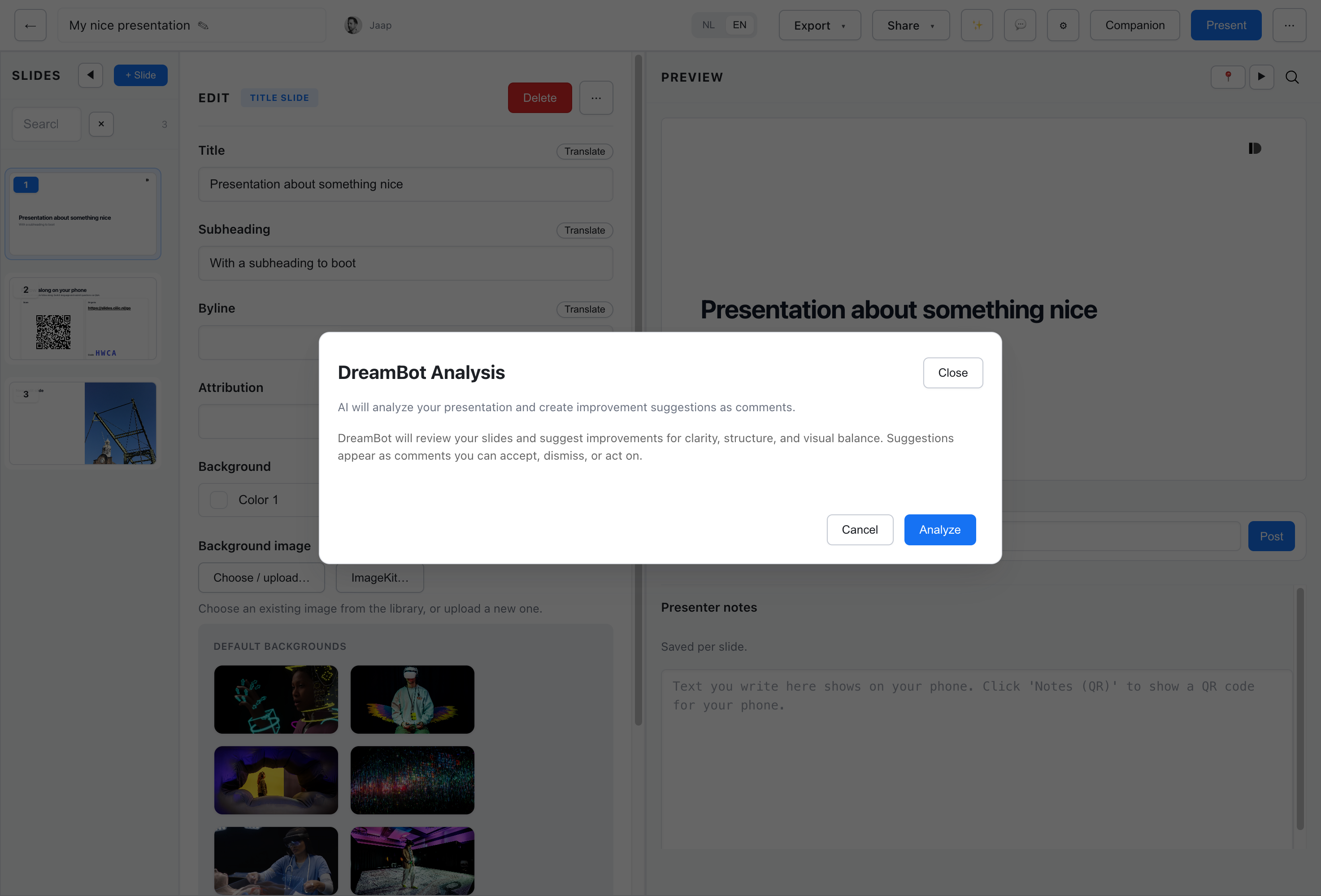The height and width of the screenshot is (896, 1321).
Task: Click the back arrow button
Action: coord(30,26)
